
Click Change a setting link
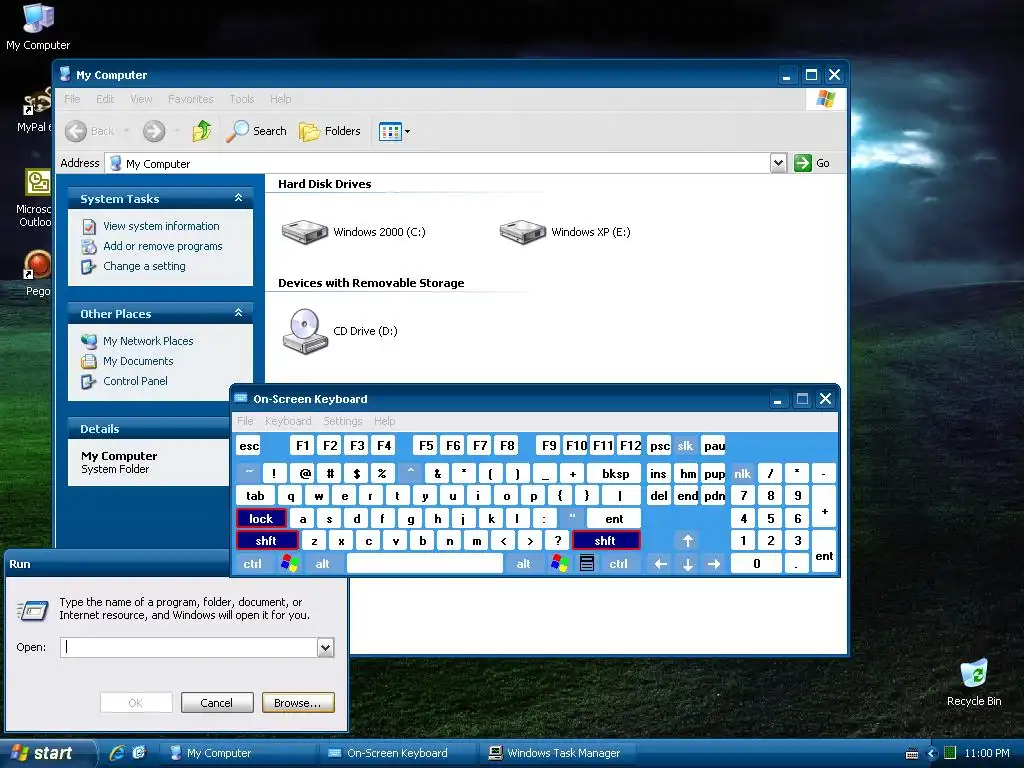point(144,266)
